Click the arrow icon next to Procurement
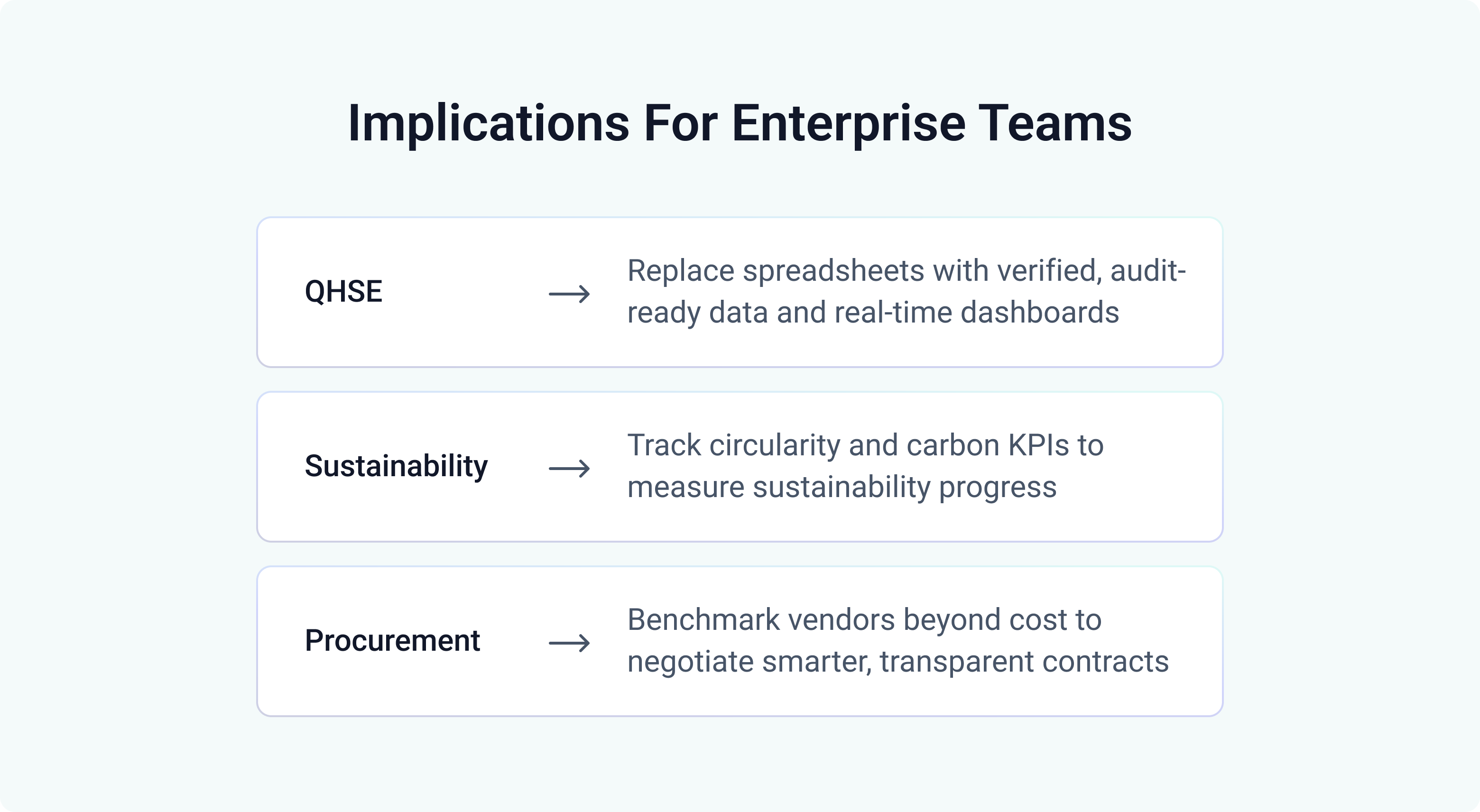The image size is (1480, 812). tap(569, 643)
